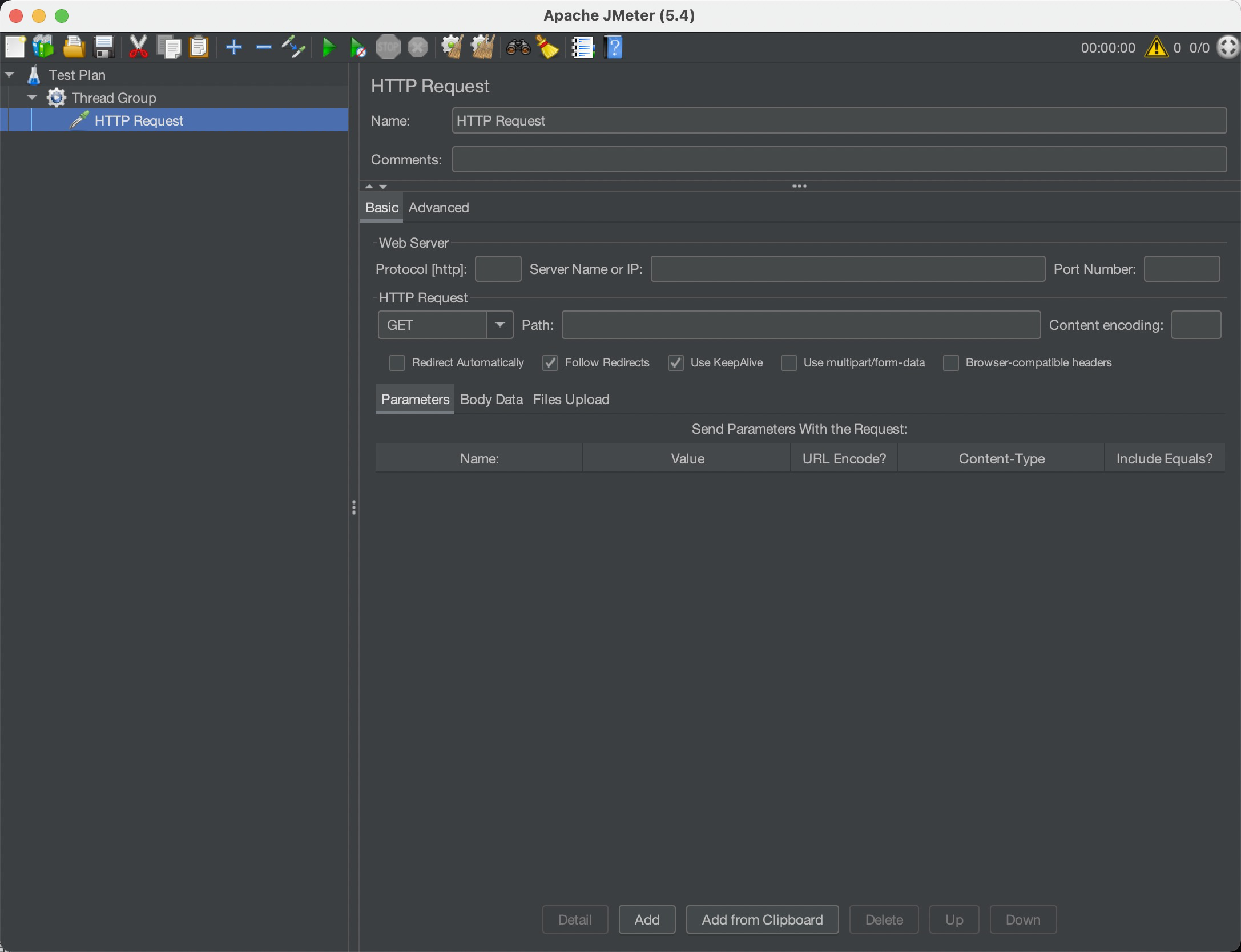Click the remote engines icon at top right

(1228, 47)
